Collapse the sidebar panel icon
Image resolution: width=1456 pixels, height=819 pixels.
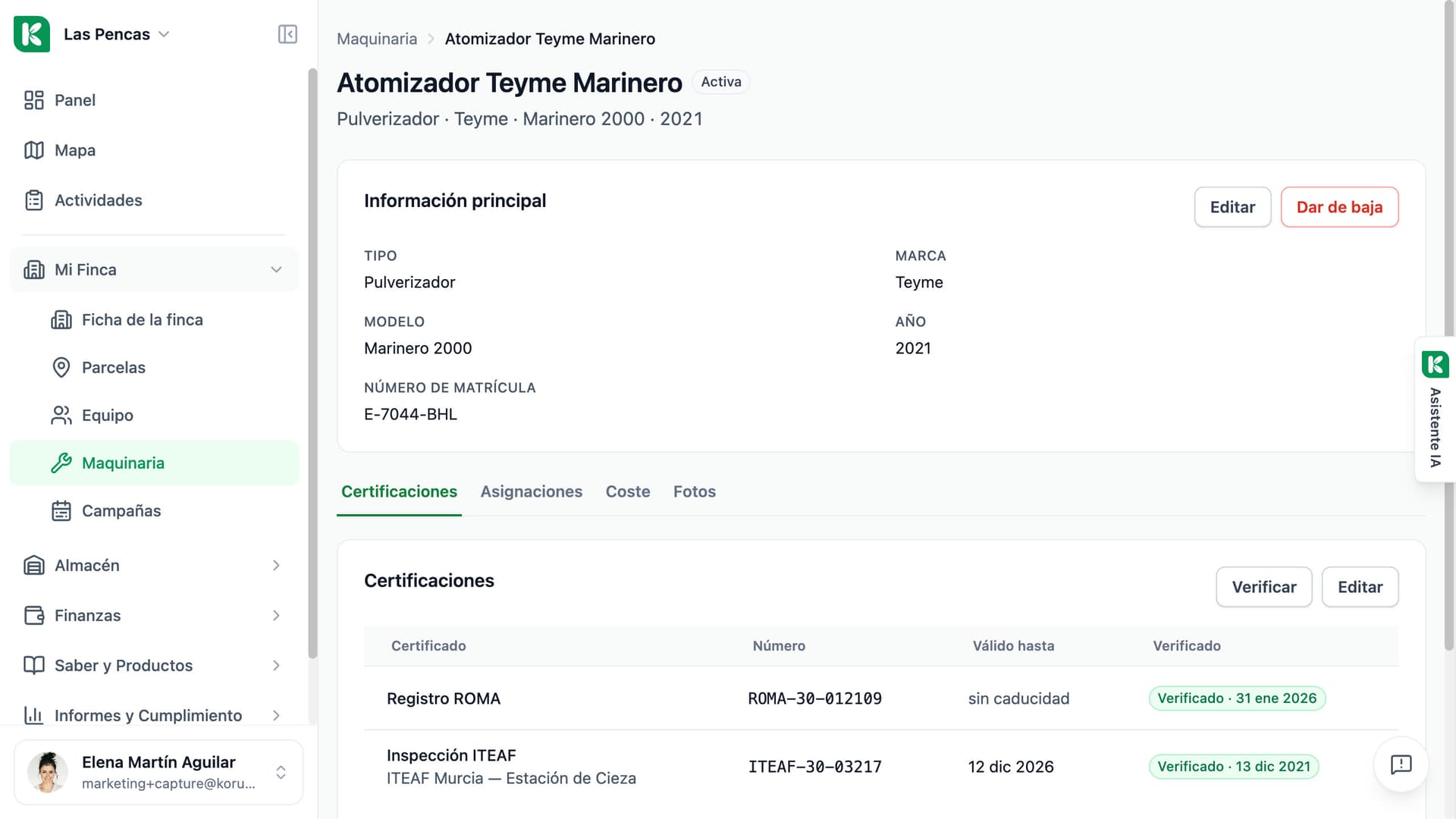[x=287, y=34]
